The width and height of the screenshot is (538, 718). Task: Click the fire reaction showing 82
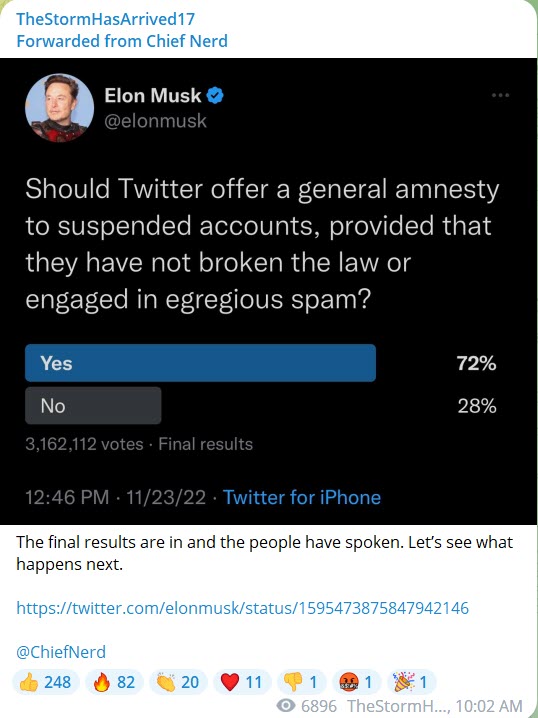coord(114,682)
